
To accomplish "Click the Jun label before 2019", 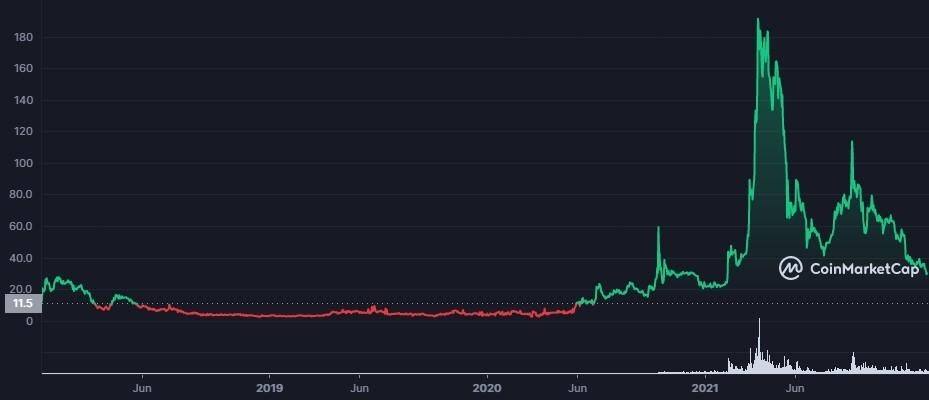I will (142, 388).
